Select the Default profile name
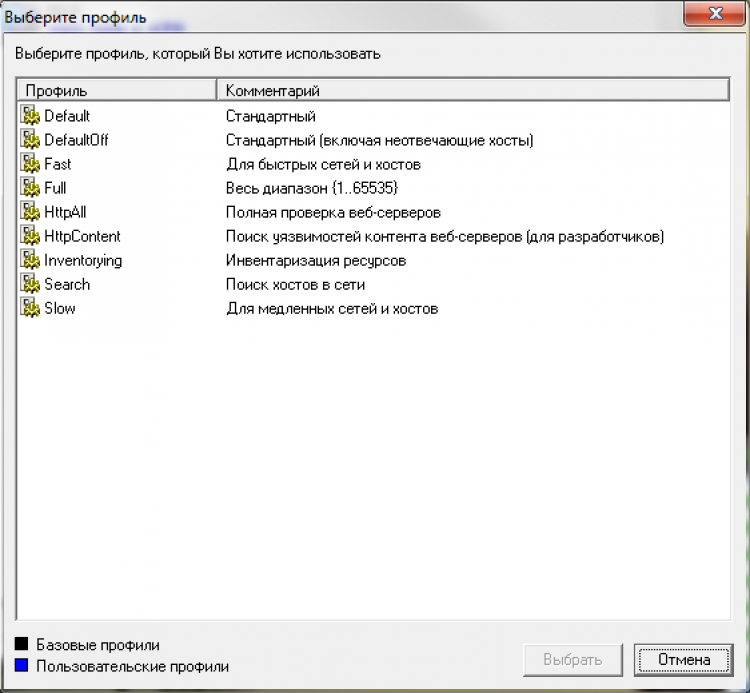Viewport: 750px width, 693px height. point(67,116)
